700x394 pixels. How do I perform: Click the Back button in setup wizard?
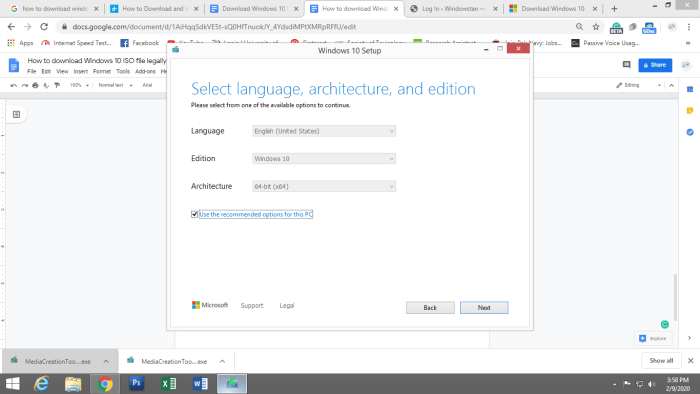coord(430,307)
